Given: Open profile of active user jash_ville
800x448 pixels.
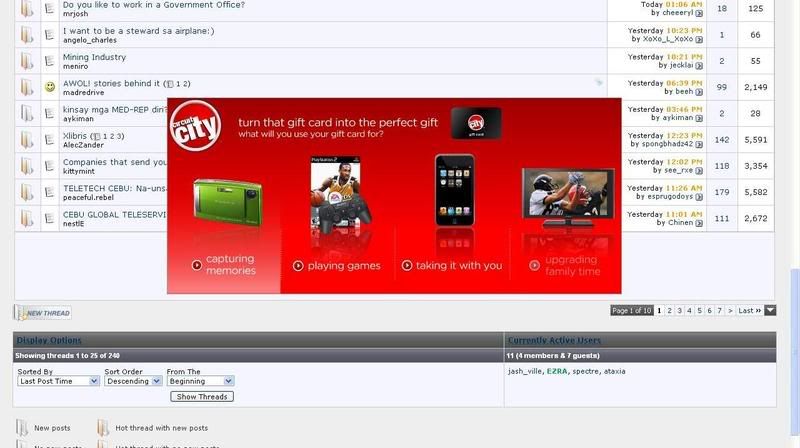Looking at the screenshot, I should [x=525, y=371].
